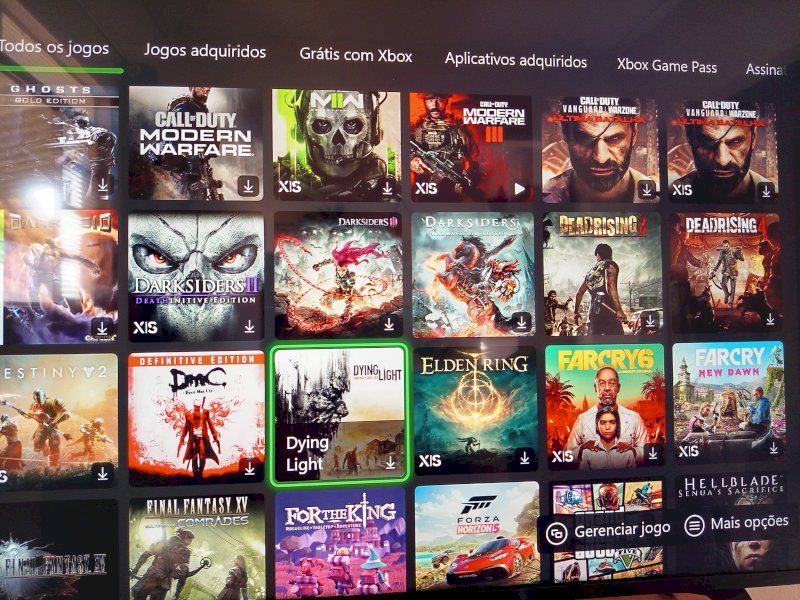
Task: Open Darksiders III game tile
Action: [x=338, y=274]
